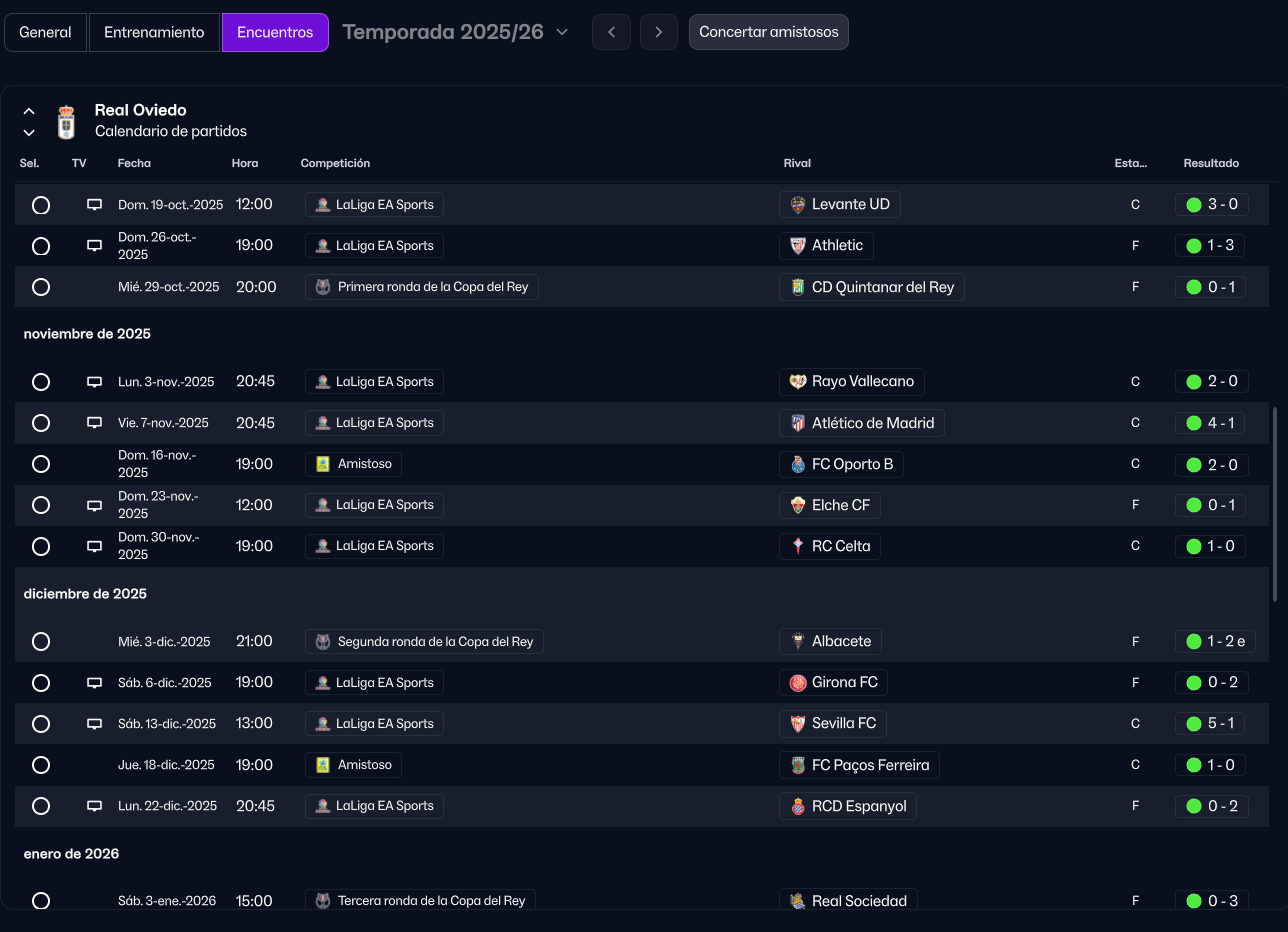This screenshot has width=1288, height=932.
Task: Collapse schedule with the up chevron
Action: (x=29, y=111)
